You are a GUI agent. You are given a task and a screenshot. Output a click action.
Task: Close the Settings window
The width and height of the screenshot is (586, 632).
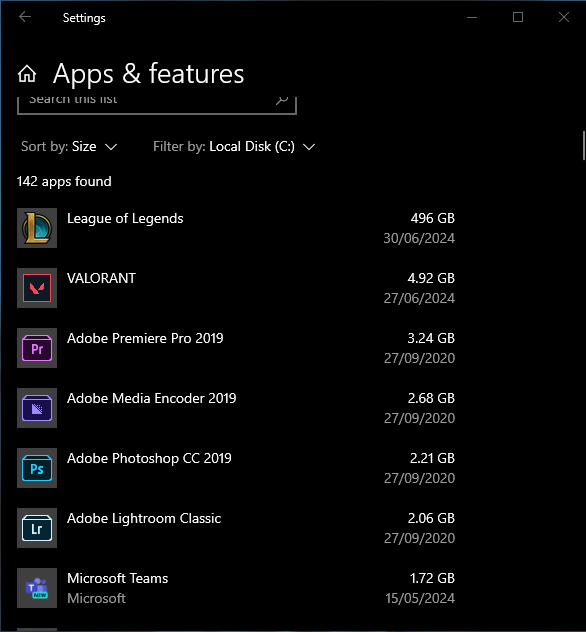(x=564, y=17)
